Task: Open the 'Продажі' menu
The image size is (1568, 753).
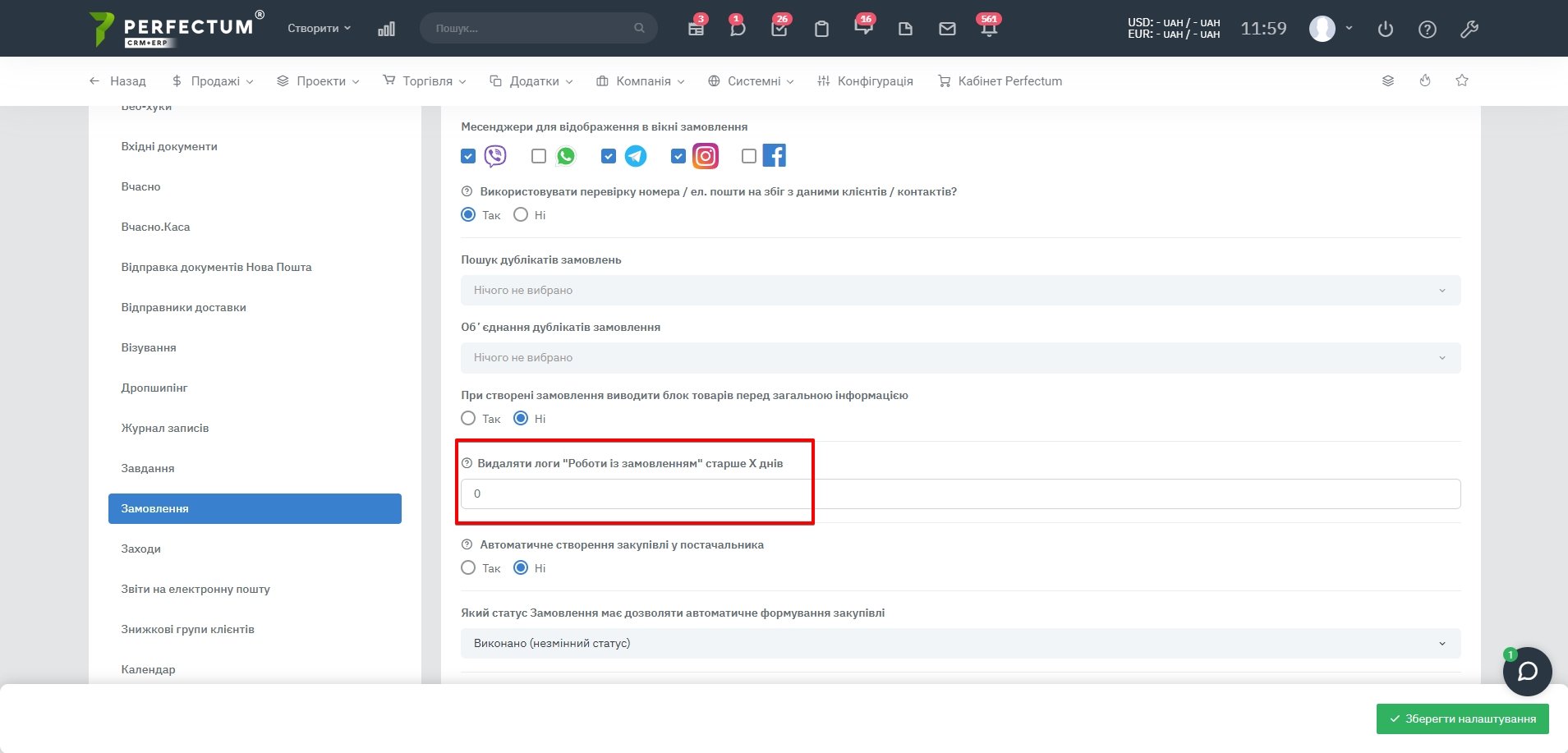Action: 214,81
